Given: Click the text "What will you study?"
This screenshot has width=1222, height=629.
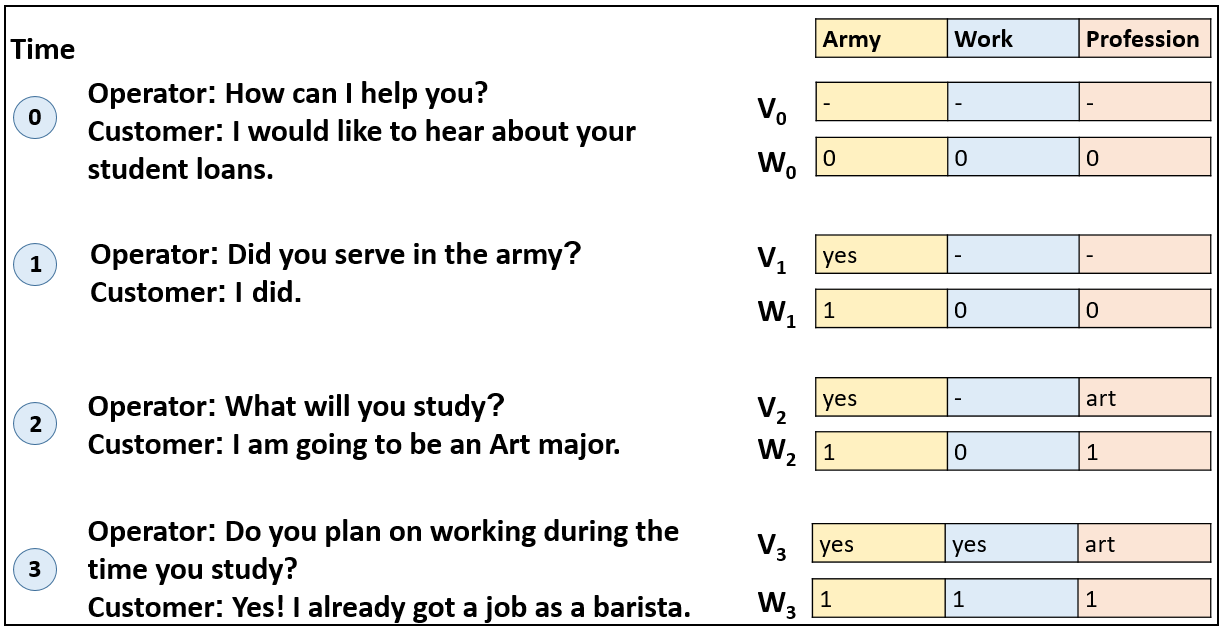Looking at the screenshot, I should coord(365,407).
